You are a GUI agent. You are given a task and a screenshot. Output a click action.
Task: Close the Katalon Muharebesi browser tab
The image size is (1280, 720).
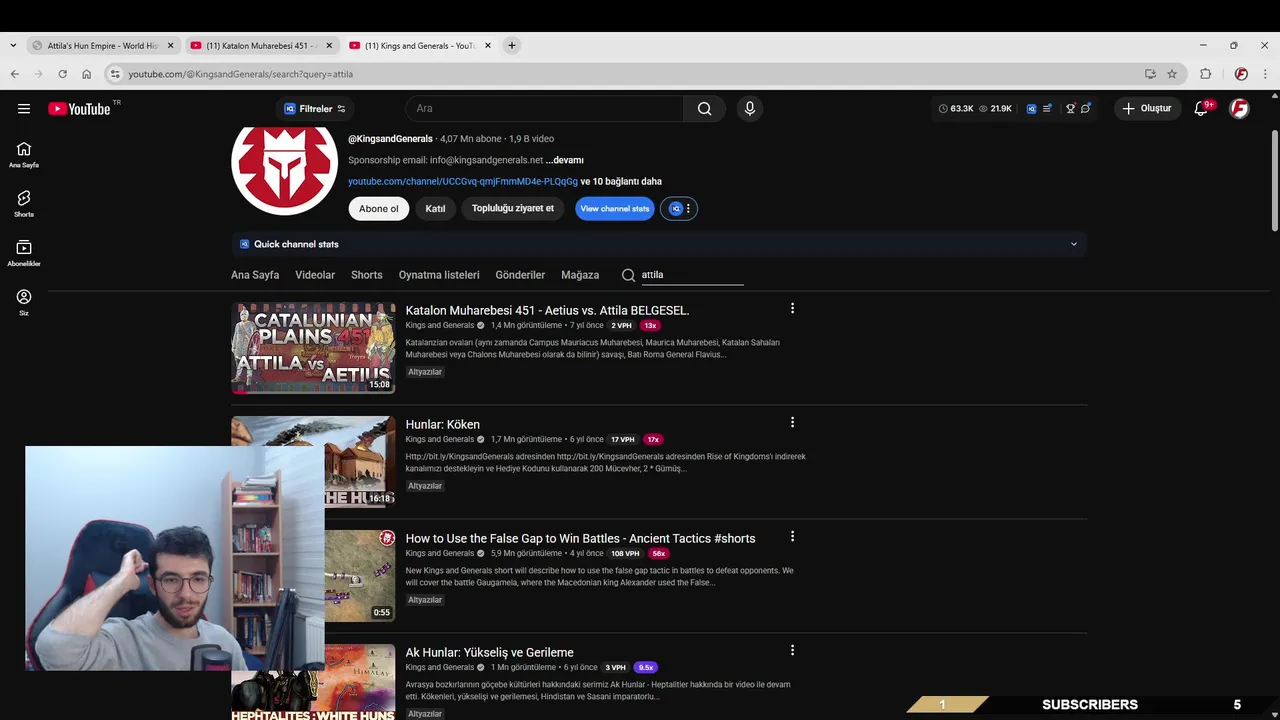tap(329, 45)
